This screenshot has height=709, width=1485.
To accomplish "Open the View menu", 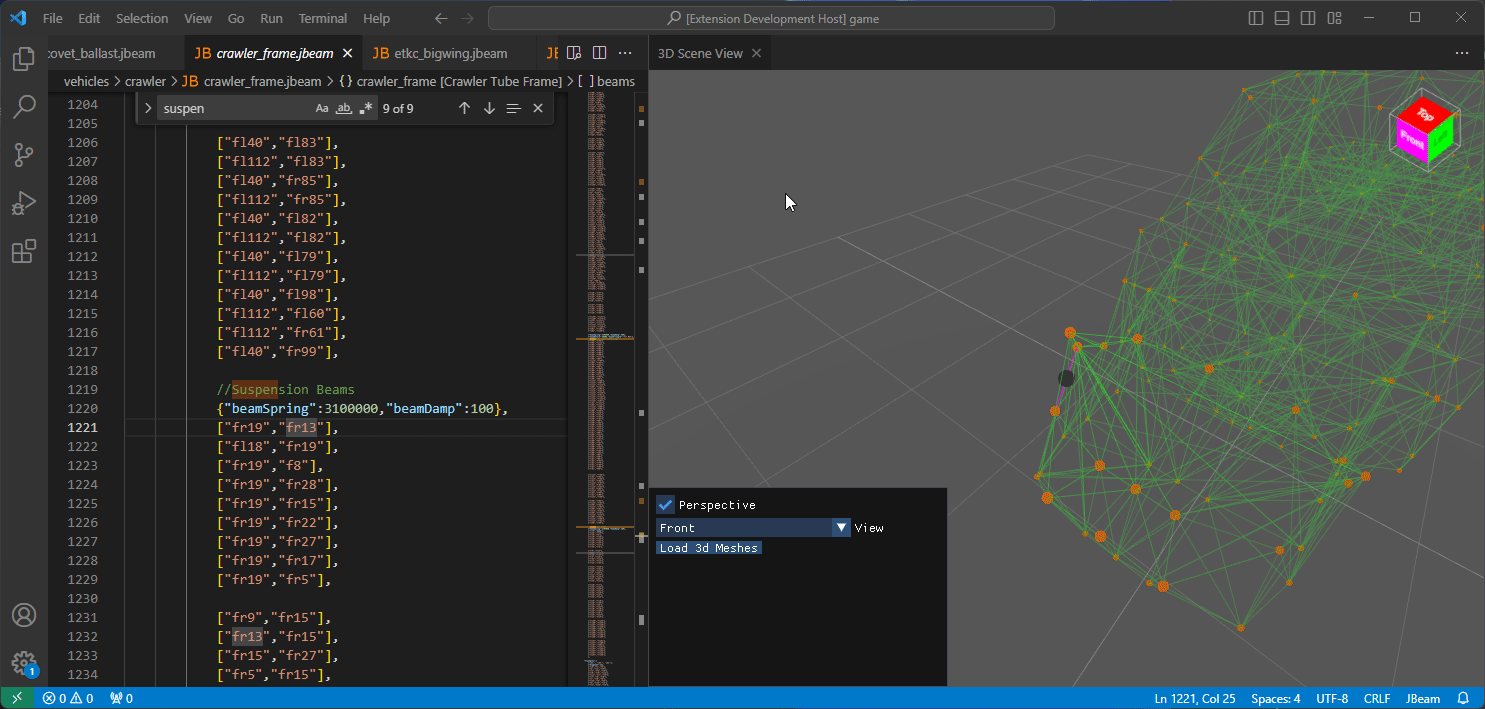I will (x=198, y=18).
